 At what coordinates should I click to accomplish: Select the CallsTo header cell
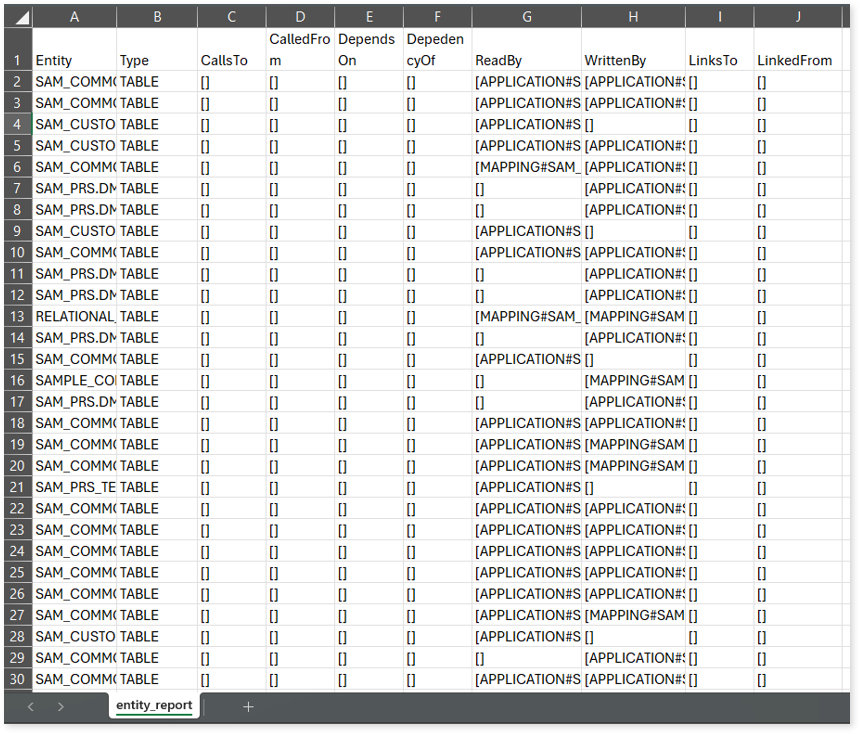coord(231,60)
